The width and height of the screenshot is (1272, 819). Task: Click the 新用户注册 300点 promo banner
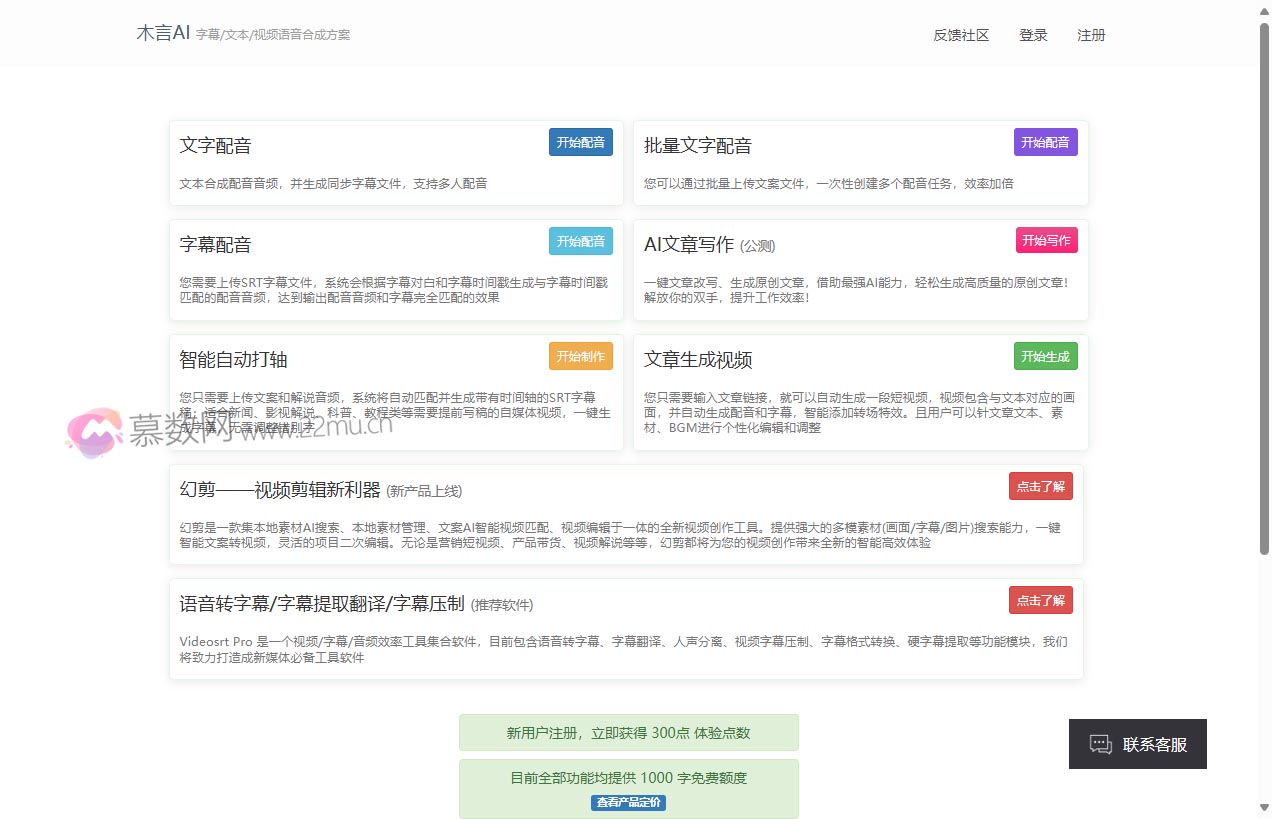[628, 732]
